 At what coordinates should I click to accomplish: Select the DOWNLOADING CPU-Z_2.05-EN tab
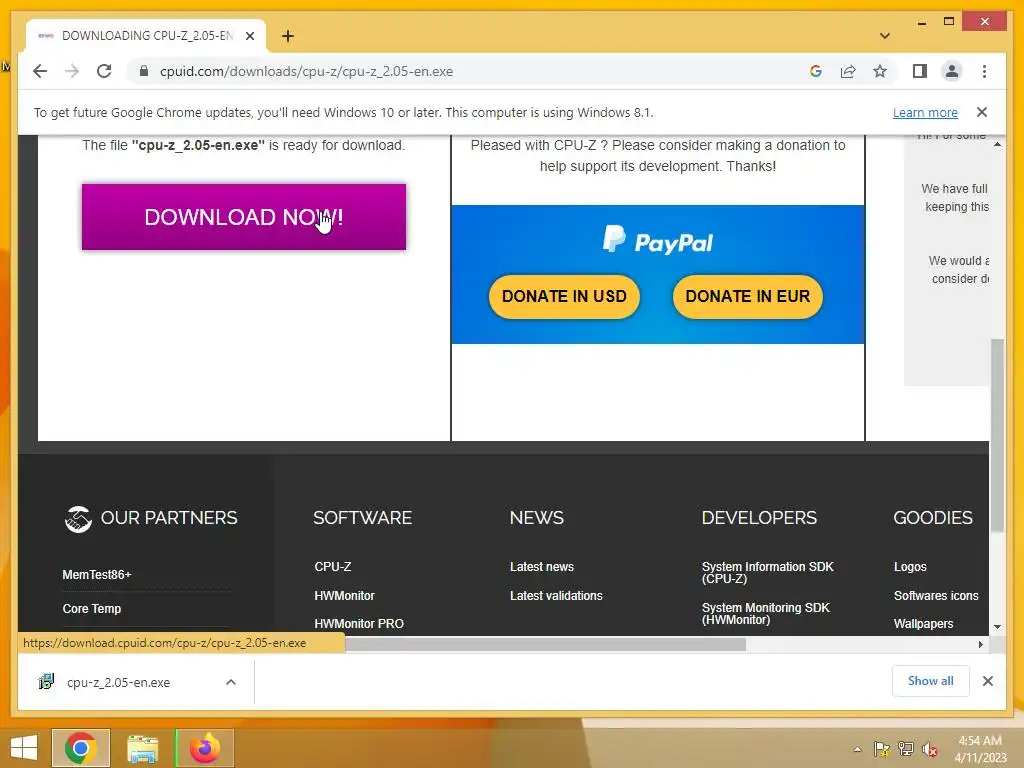coord(146,36)
